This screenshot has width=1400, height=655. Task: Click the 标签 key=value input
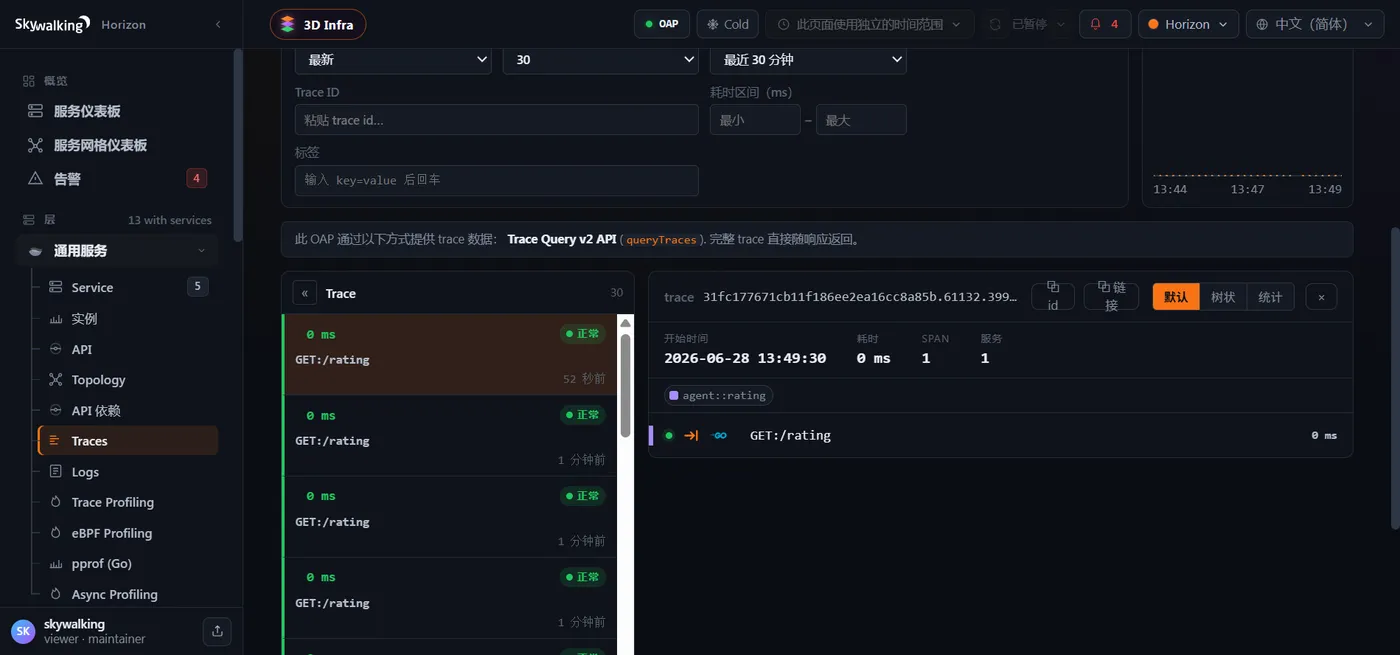pyautogui.click(x=496, y=180)
